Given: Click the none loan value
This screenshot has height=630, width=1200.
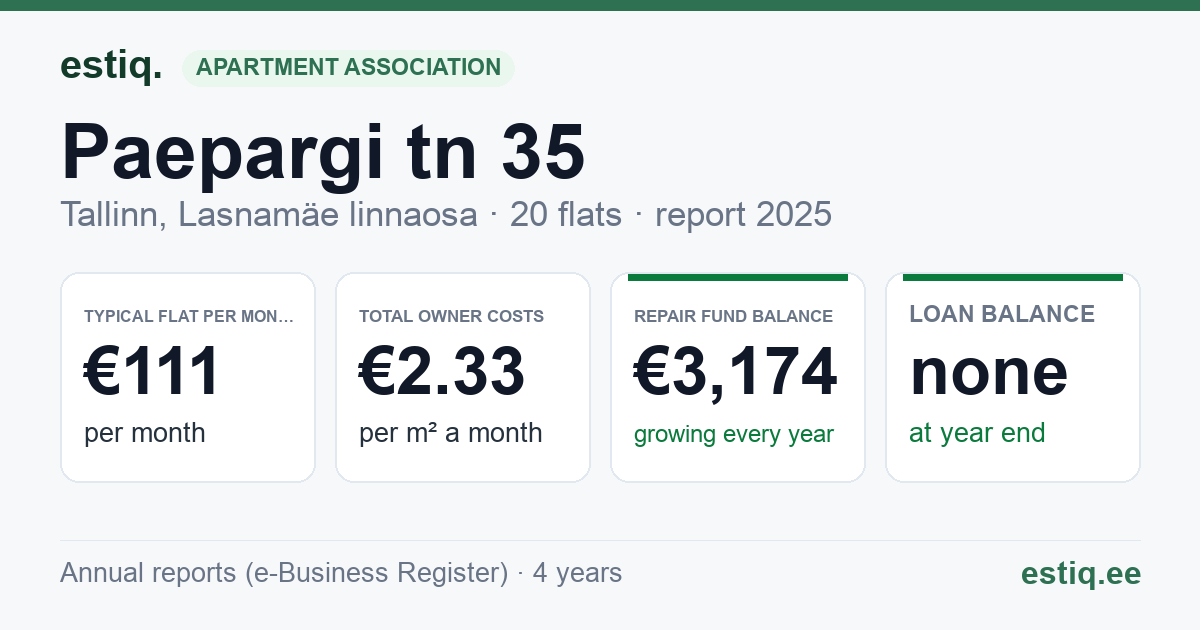Looking at the screenshot, I should (x=988, y=371).
